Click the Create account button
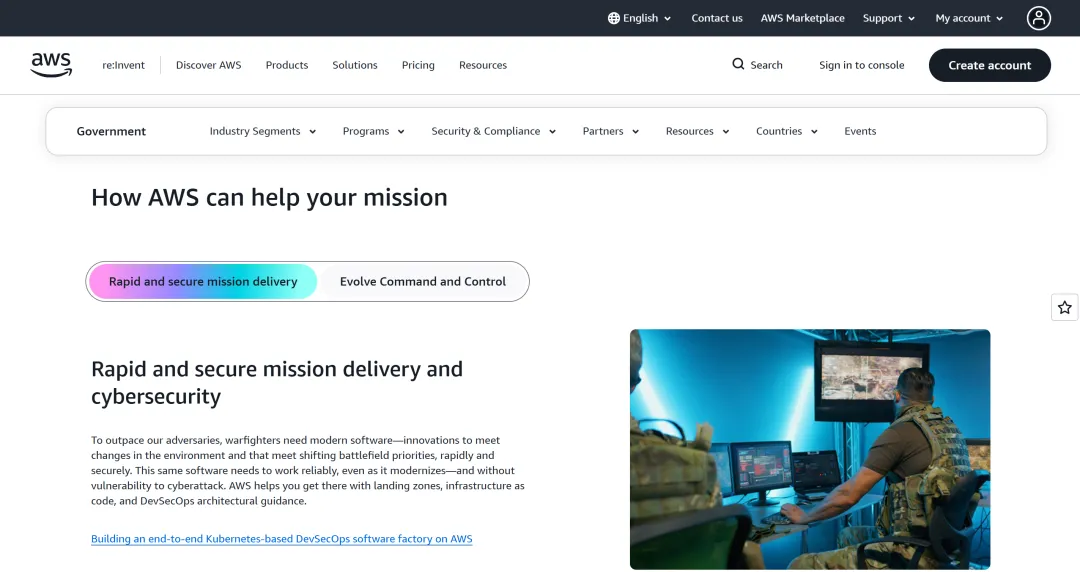This screenshot has height=572, width=1080. point(990,65)
